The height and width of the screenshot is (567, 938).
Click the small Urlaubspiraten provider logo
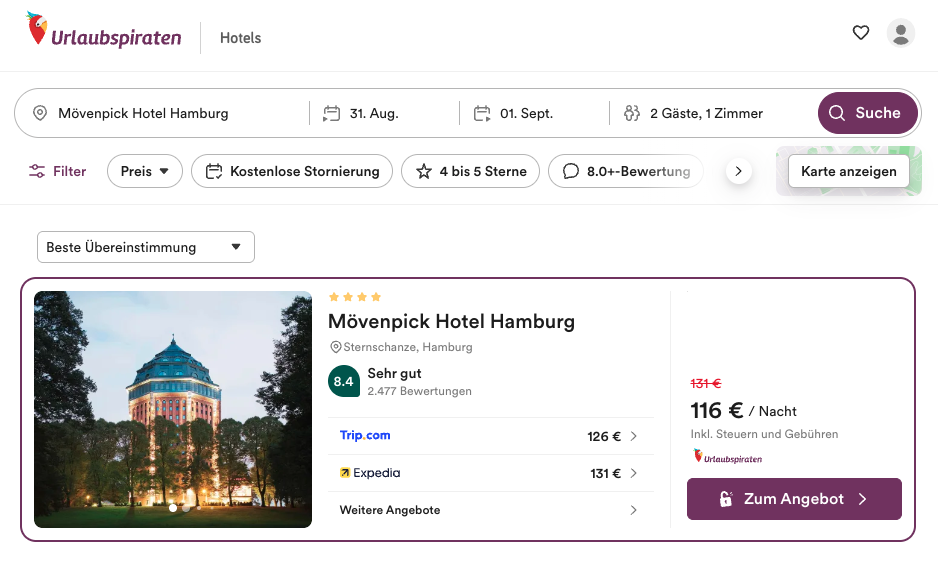[727, 456]
